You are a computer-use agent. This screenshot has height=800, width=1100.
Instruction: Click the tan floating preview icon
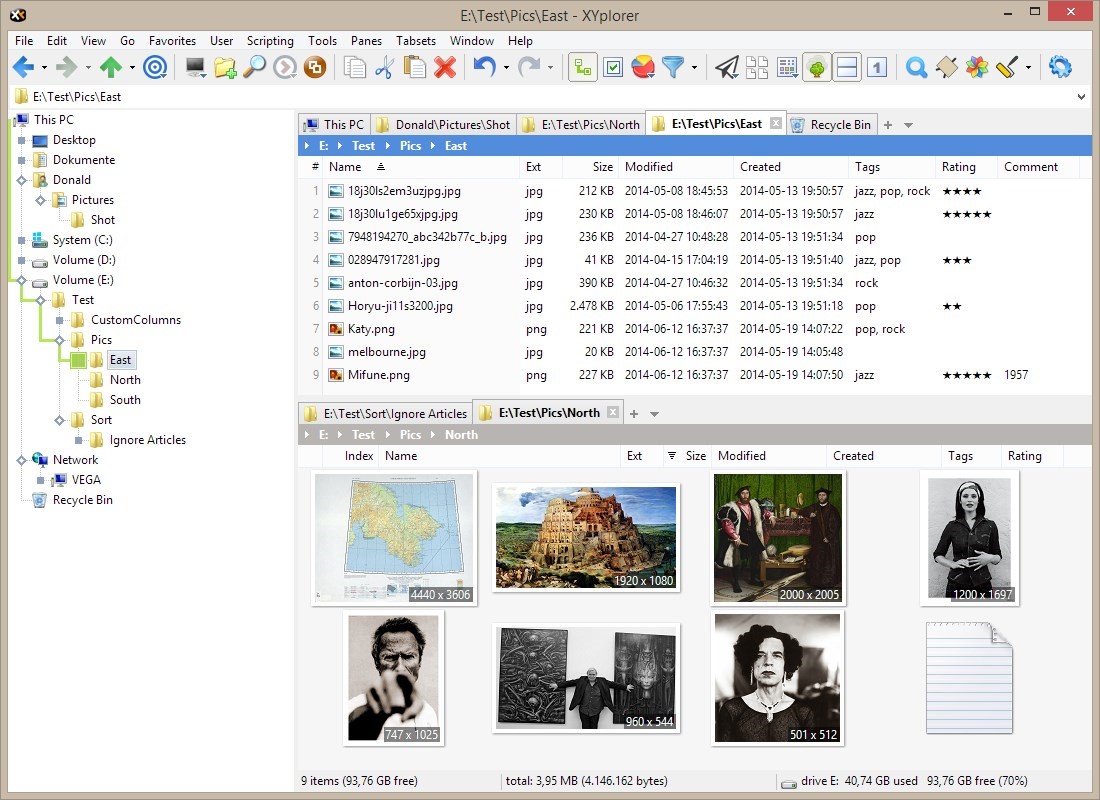pos(946,67)
